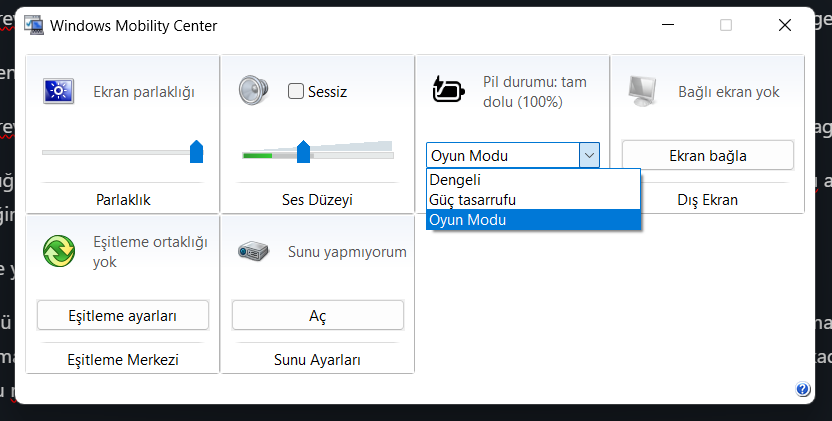Click the speaker volume icon
The height and width of the screenshot is (421, 832).
pos(253,90)
